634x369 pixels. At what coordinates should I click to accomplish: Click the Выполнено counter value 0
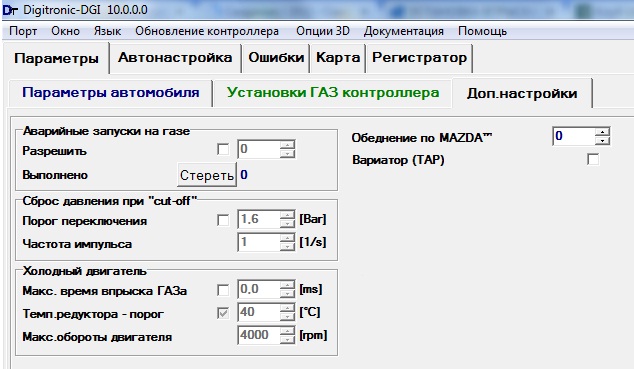click(244, 175)
